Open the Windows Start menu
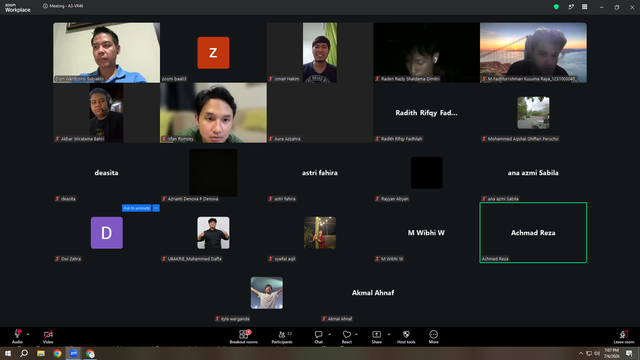This screenshot has width=640, height=360. click(8, 353)
